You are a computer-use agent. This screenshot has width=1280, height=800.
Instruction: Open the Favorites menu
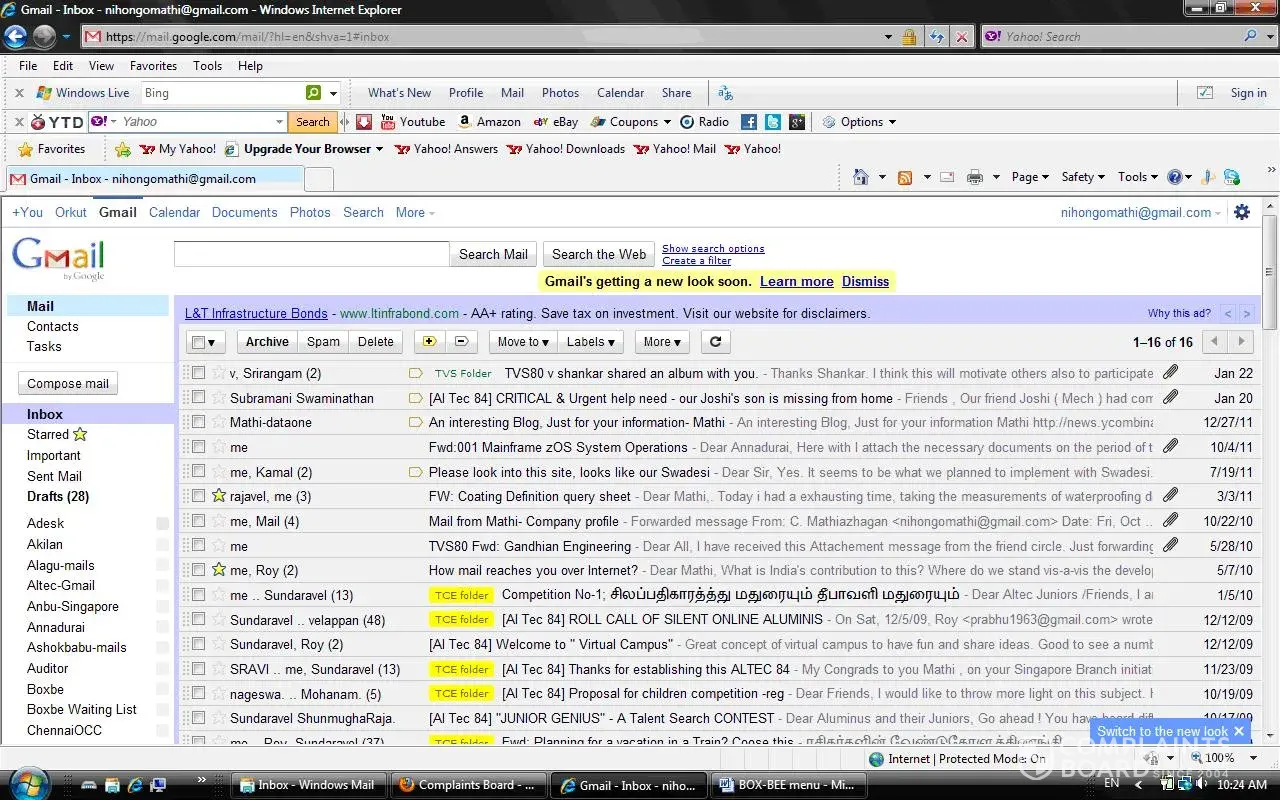click(x=153, y=66)
